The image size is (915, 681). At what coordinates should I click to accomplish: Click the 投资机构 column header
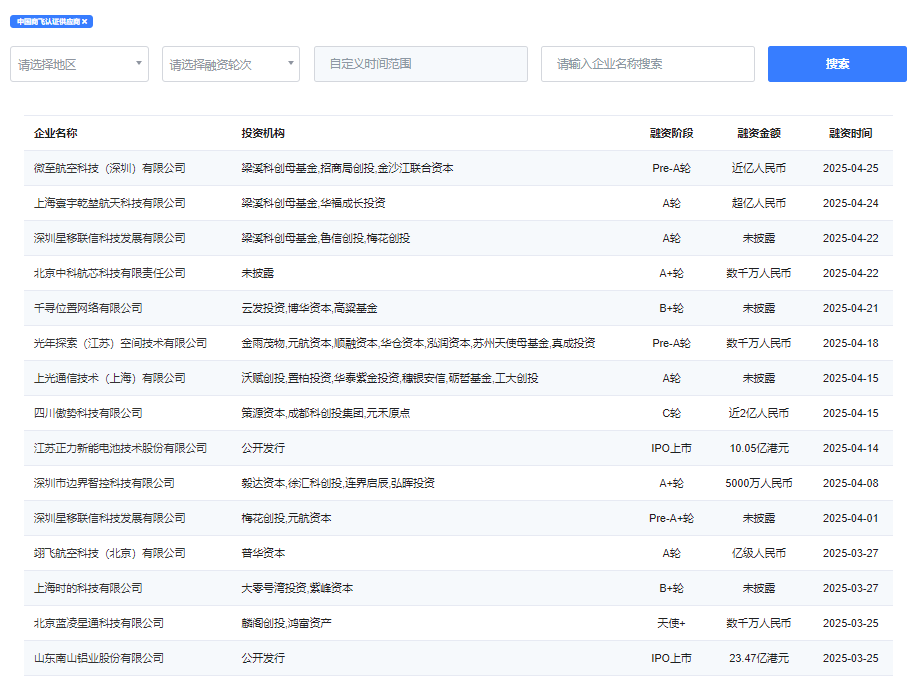point(263,133)
